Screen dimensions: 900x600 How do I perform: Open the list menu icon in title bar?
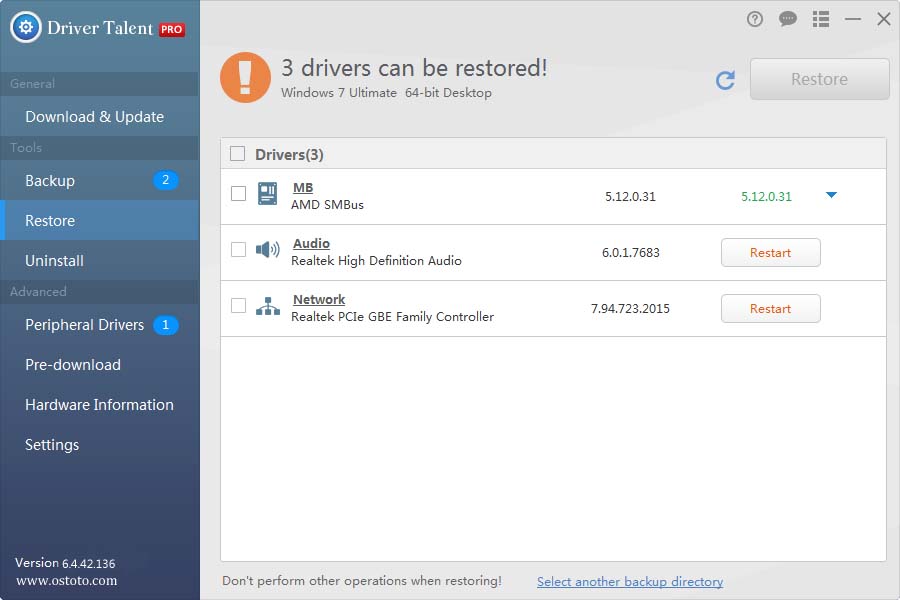click(821, 20)
